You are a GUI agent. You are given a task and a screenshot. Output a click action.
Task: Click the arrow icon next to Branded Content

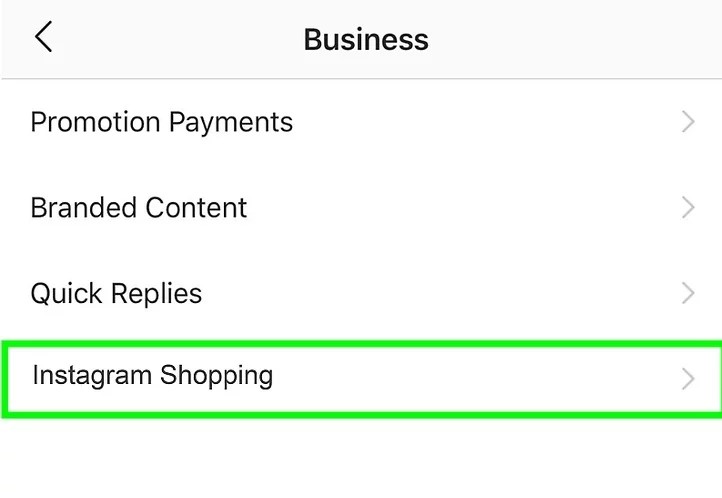(687, 208)
